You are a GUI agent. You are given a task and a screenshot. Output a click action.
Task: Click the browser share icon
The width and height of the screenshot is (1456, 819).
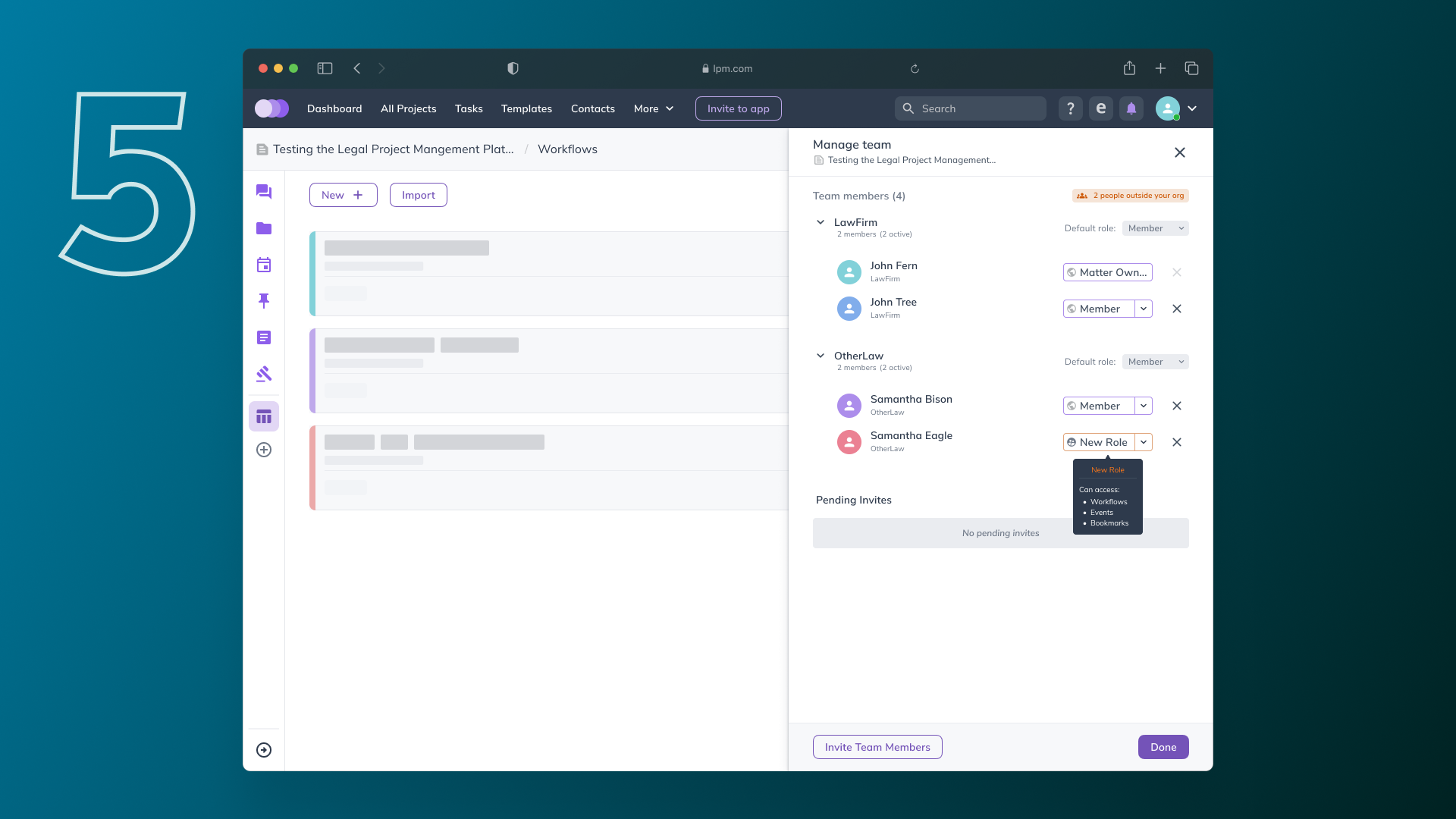(1129, 68)
